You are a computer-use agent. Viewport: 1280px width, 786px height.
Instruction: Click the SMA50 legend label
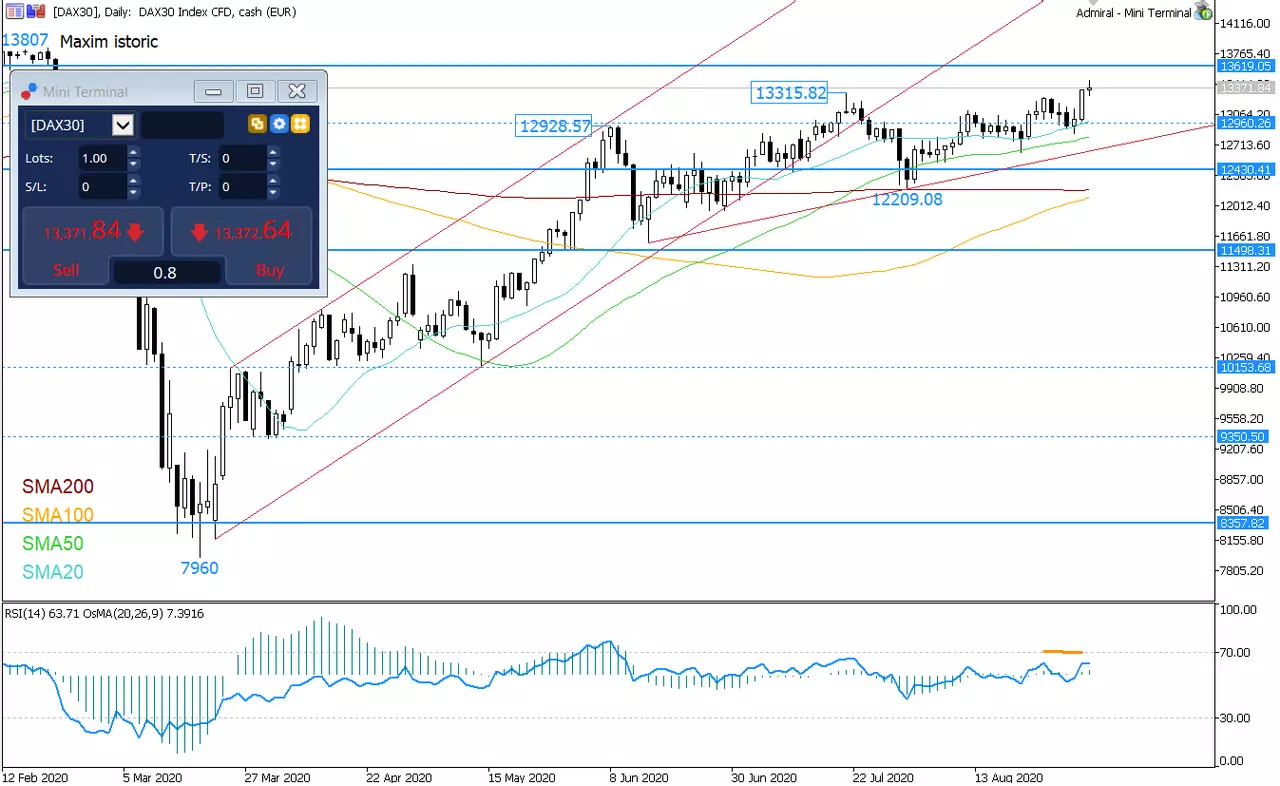point(53,544)
